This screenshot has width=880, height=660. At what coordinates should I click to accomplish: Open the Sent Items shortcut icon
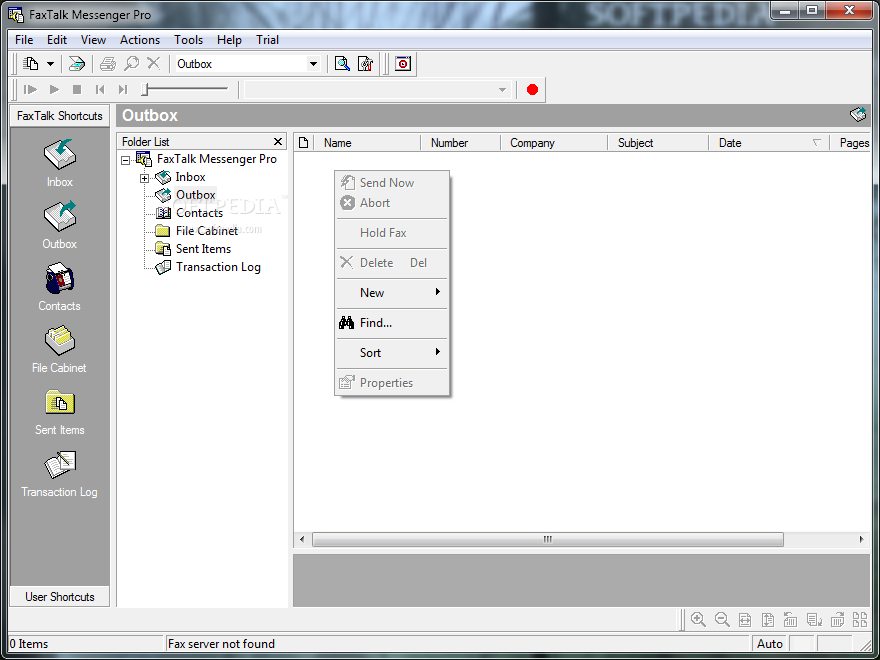[59, 402]
